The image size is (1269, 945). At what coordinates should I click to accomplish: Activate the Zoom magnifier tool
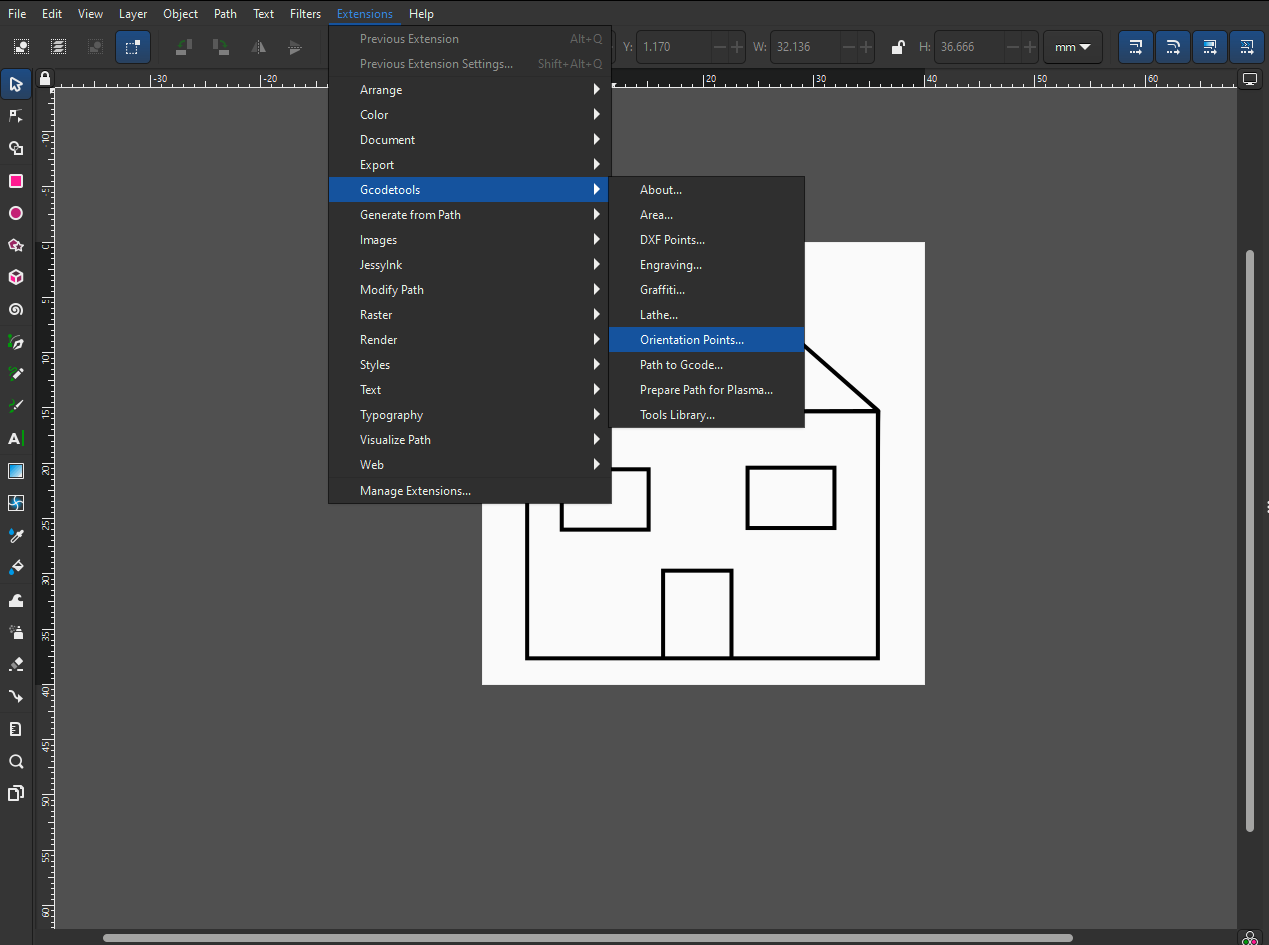pyautogui.click(x=16, y=761)
